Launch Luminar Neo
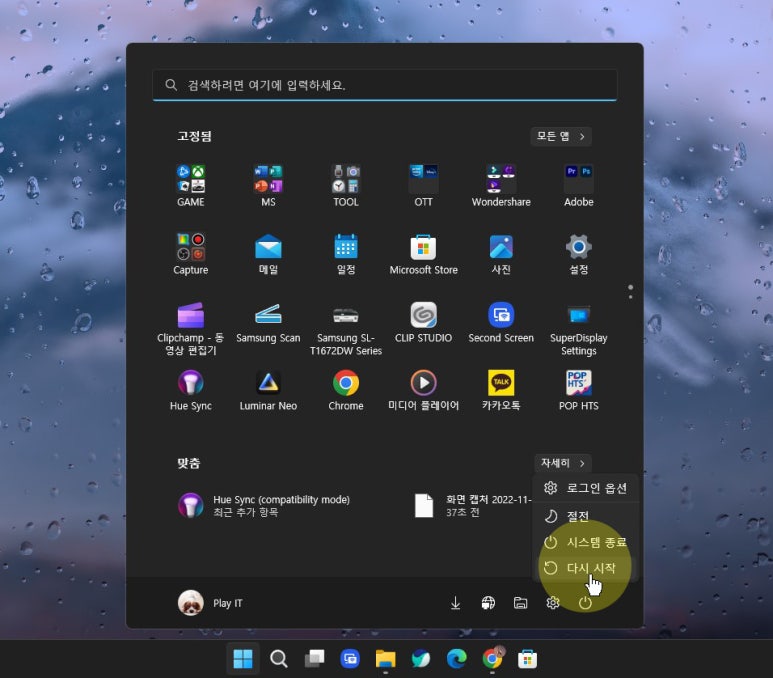 [268, 391]
